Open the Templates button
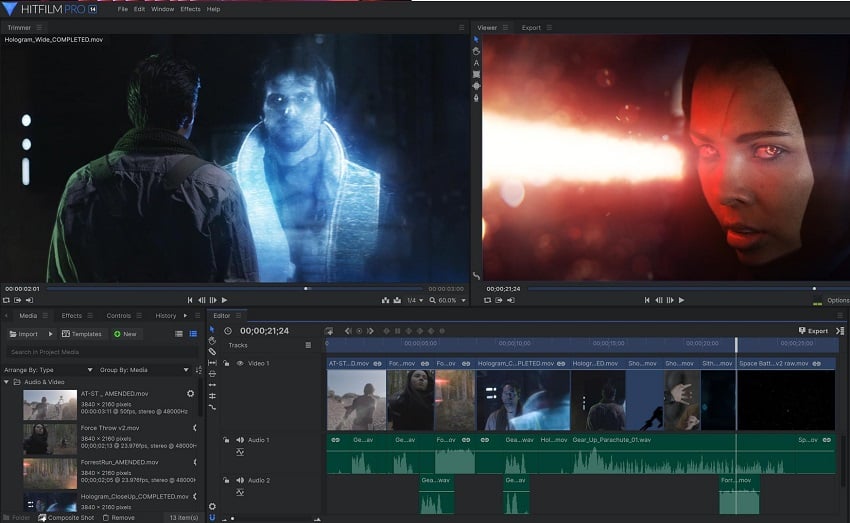Image resolution: width=850 pixels, height=523 pixels. [x=82, y=334]
